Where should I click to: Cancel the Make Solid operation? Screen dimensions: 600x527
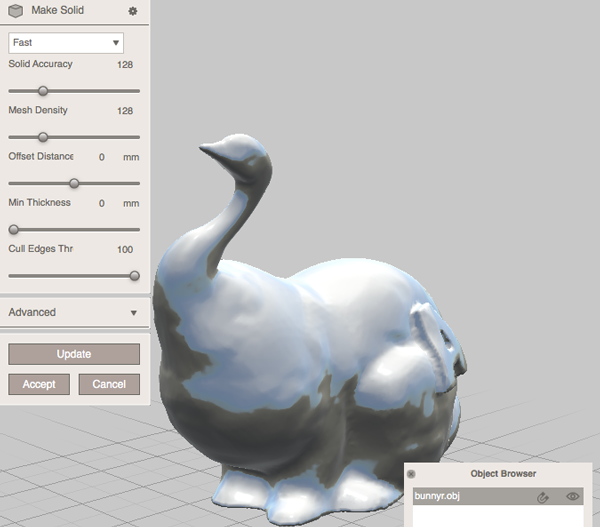109,384
